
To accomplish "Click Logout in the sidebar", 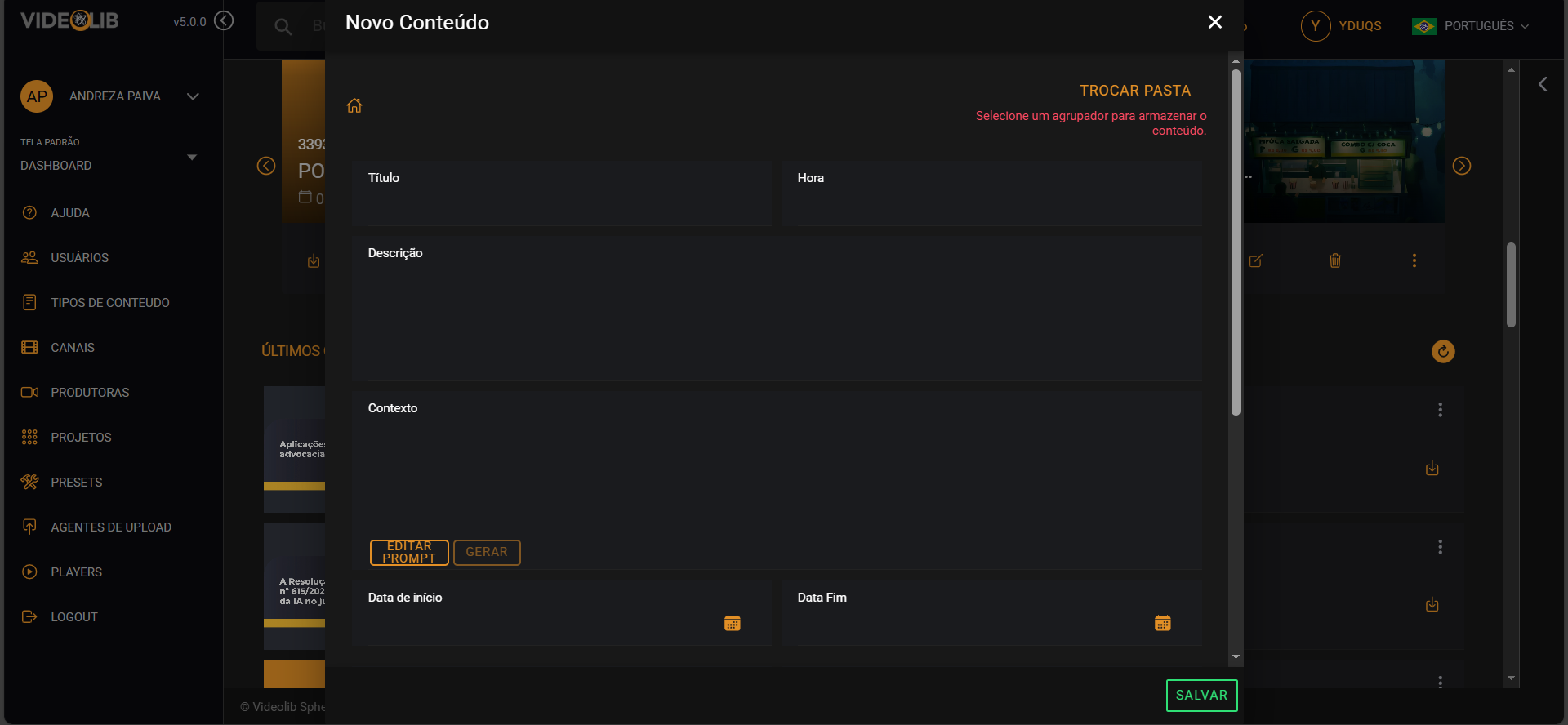I will click(x=74, y=617).
